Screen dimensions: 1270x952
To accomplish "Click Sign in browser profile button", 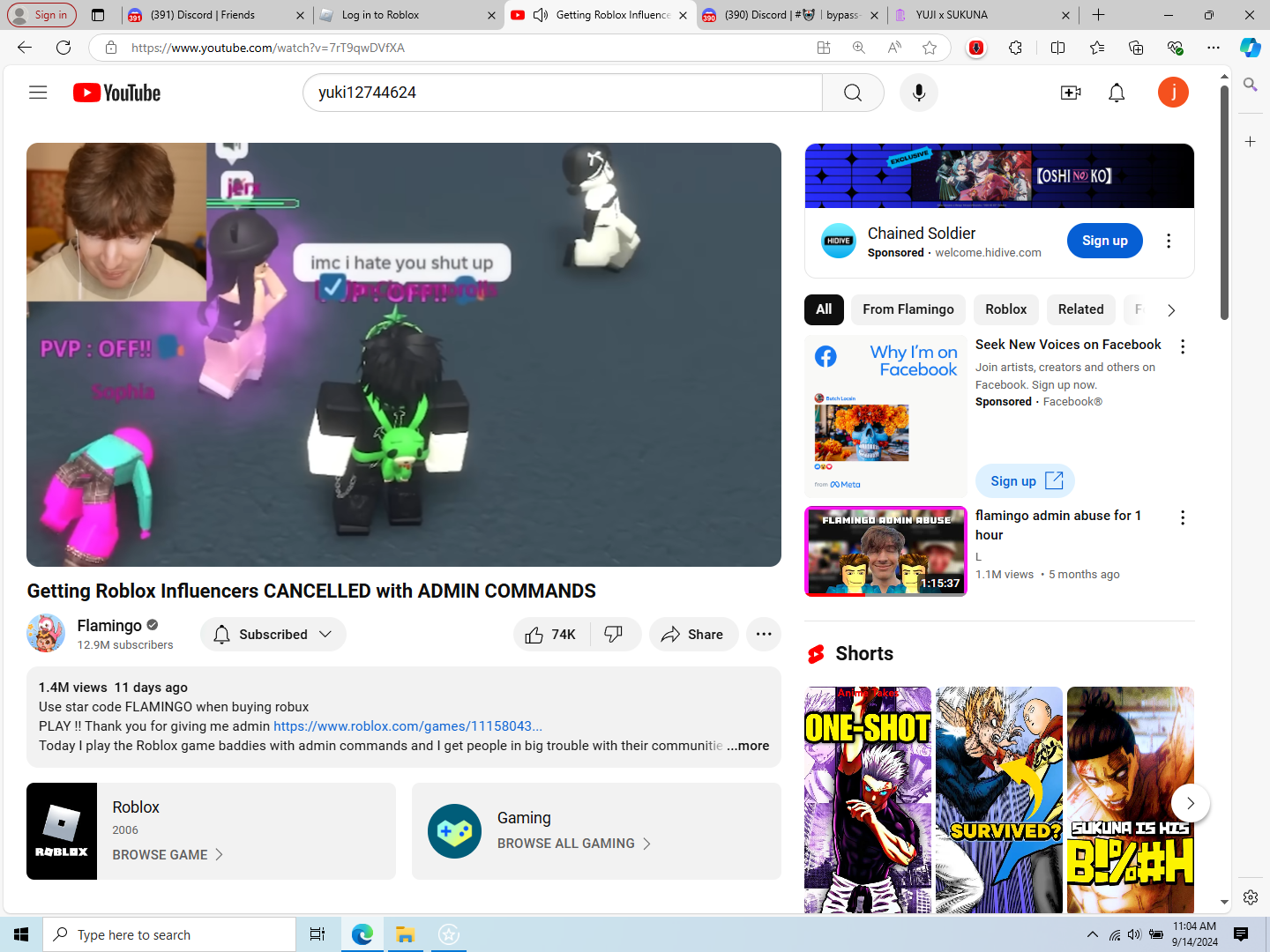I will point(42,15).
